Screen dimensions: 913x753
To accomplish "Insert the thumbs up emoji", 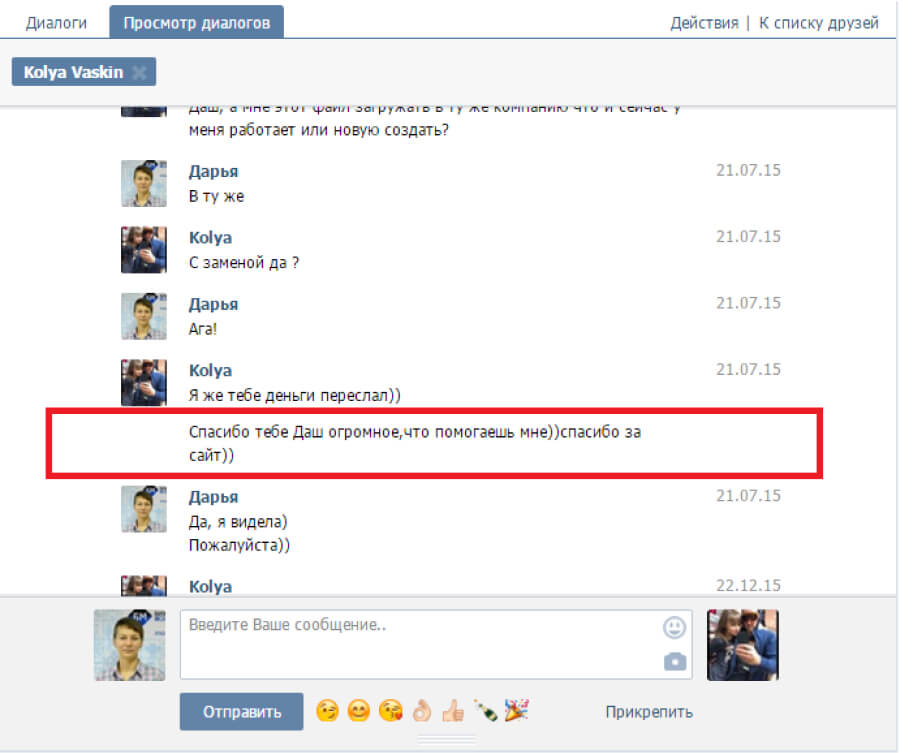I will point(454,711).
